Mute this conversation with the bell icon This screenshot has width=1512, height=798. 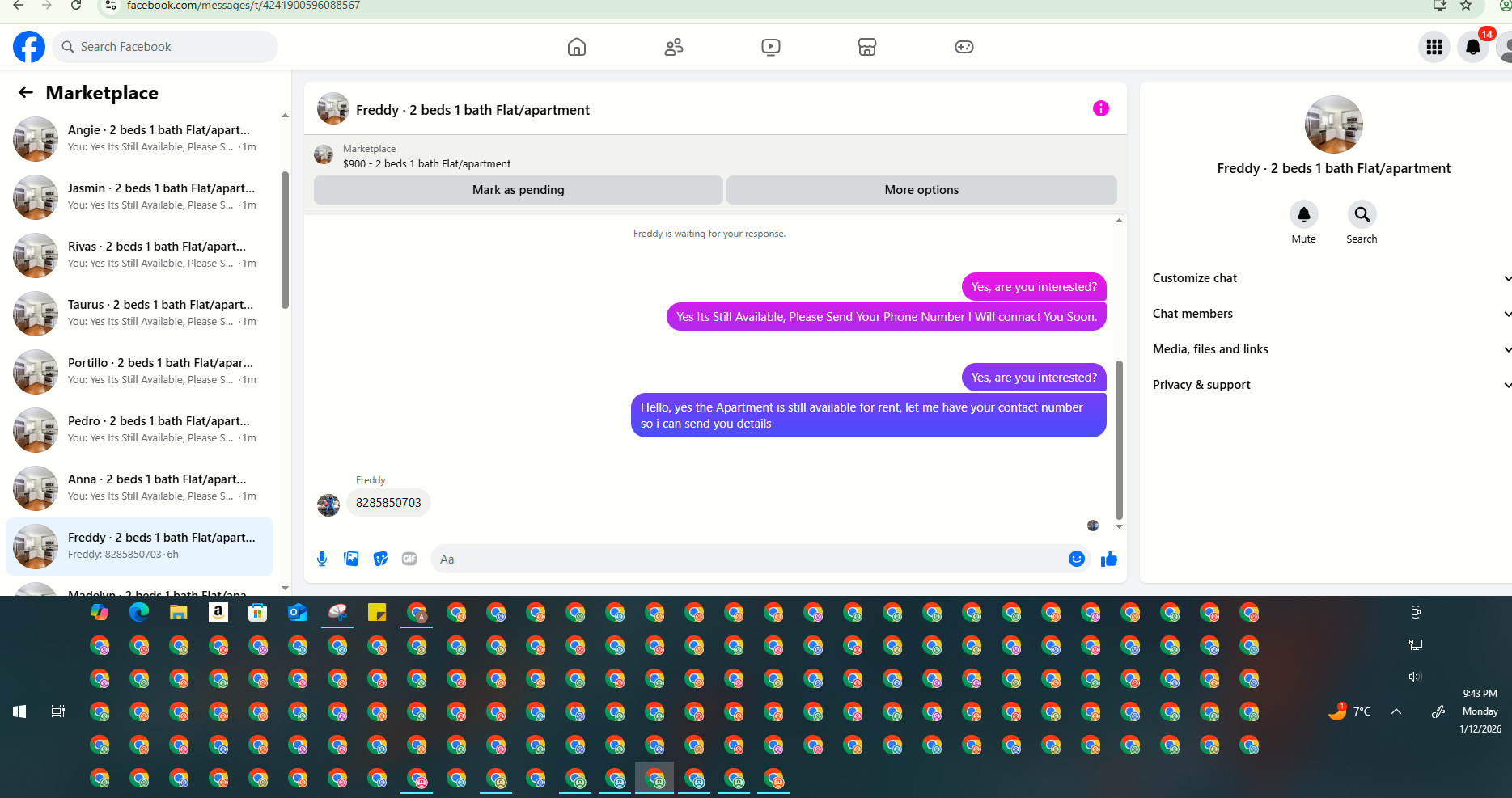click(x=1303, y=214)
